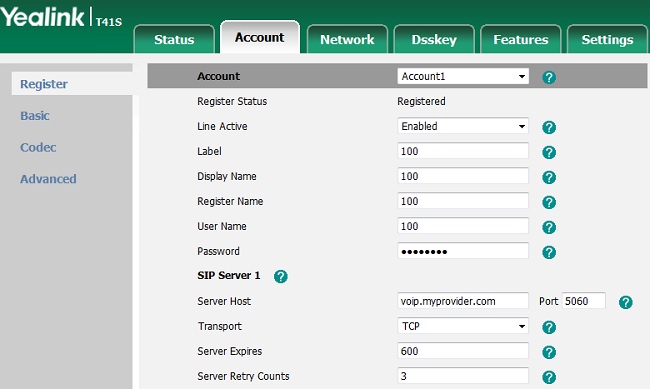
Task: Select the Advanced sidebar link
Action: click(x=48, y=179)
